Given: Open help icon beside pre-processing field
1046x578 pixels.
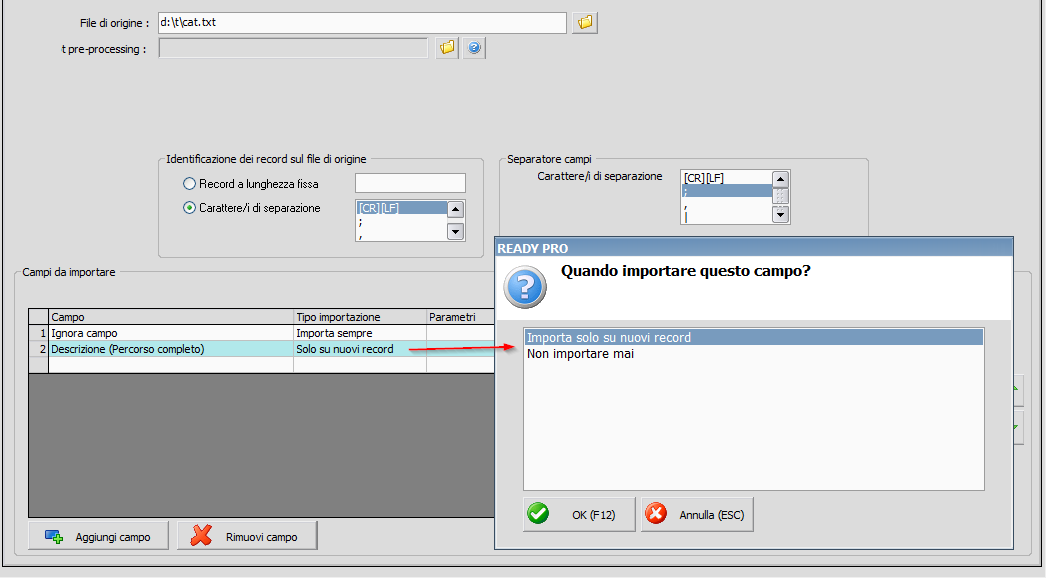Looking at the screenshot, I should pyautogui.click(x=474, y=47).
